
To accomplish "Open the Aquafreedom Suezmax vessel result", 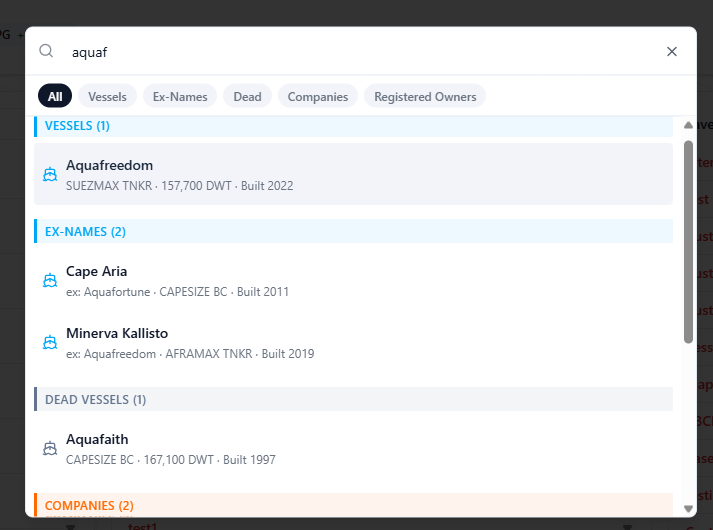I will pyautogui.click(x=353, y=174).
